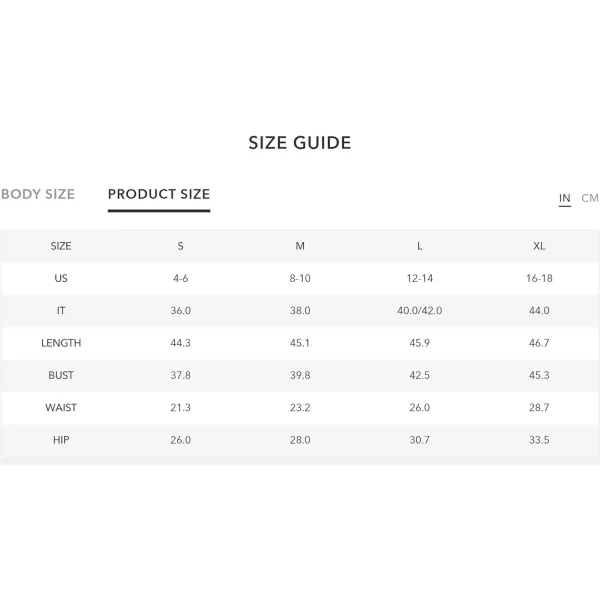Image resolution: width=600 pixels, height=600 pixels.
Task: Click the HIP row label
Action: pos(61,440)
